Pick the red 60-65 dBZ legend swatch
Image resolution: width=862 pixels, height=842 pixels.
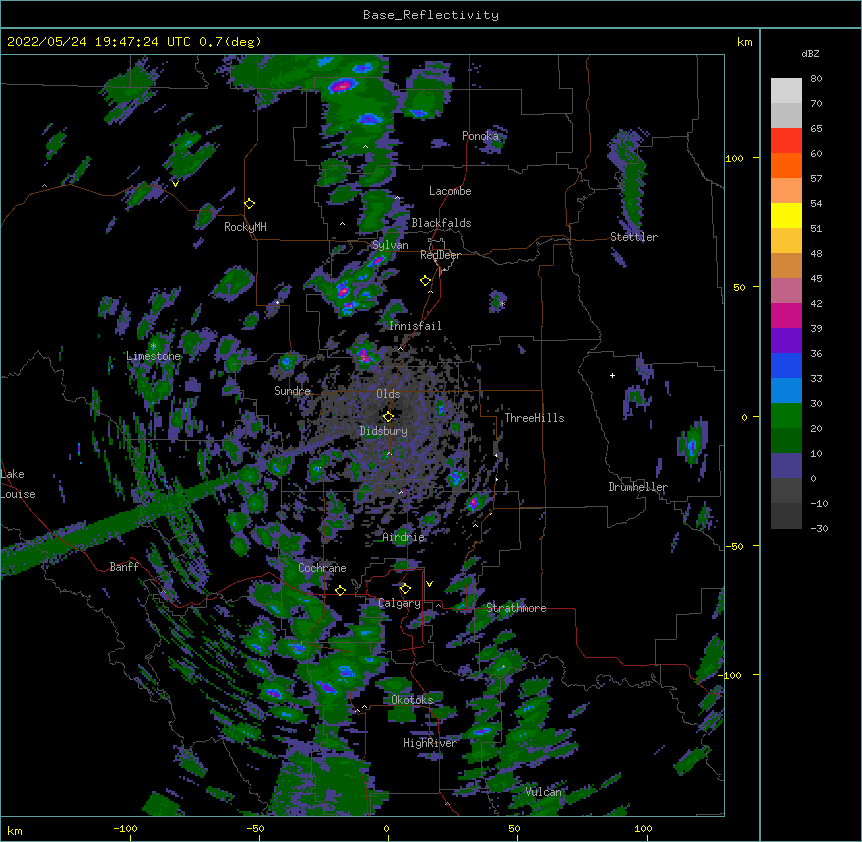coord(786,140)
